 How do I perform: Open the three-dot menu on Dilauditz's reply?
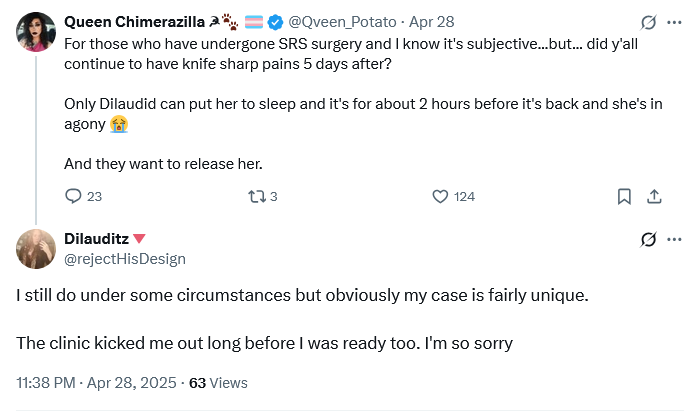coord(674,240)
